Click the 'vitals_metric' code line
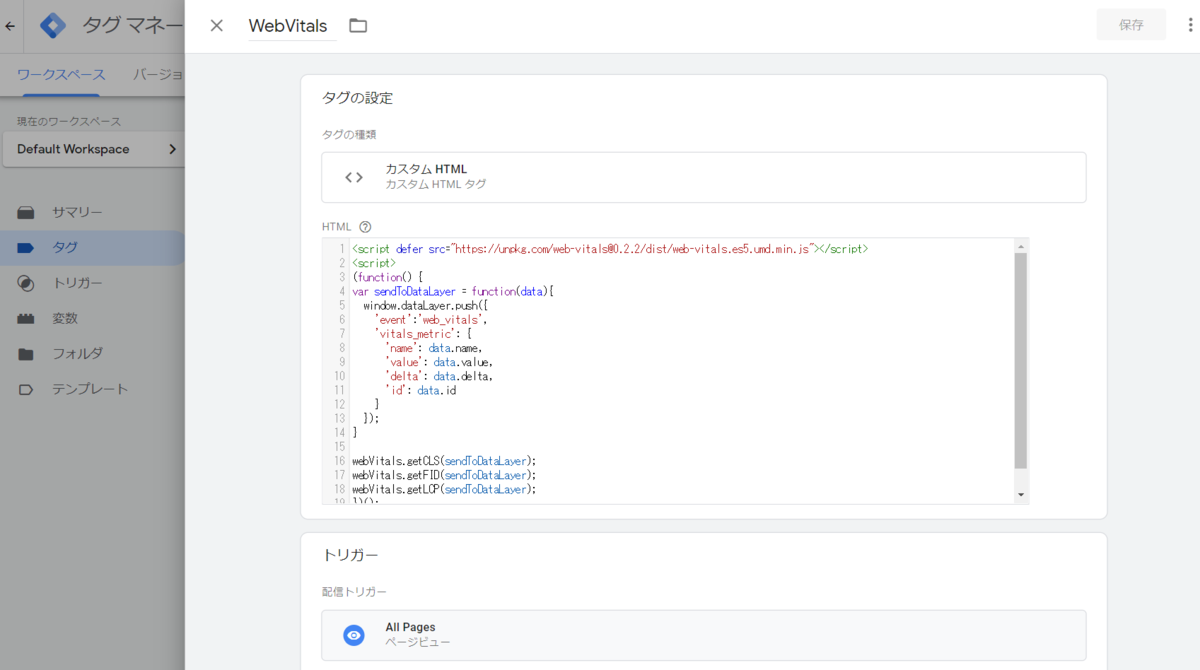Viewport: 1200px width, 670px height. (423, 333)
